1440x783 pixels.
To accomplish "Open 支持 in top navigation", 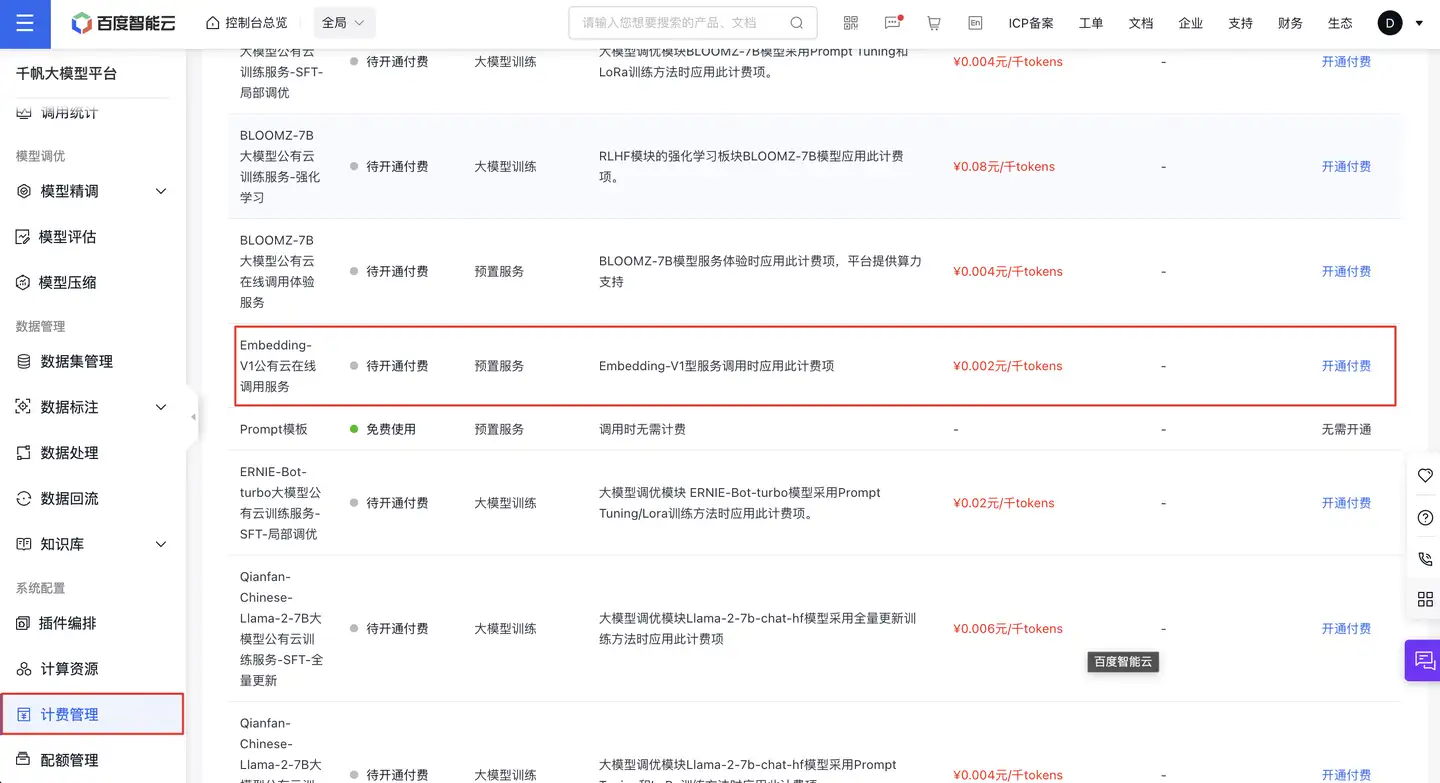I will point(1241,23).
